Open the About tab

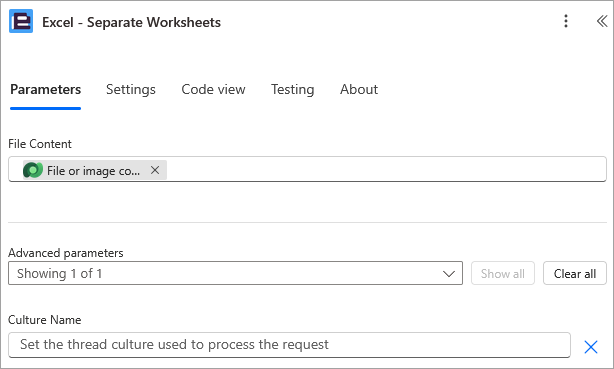(x=359, y=89)
